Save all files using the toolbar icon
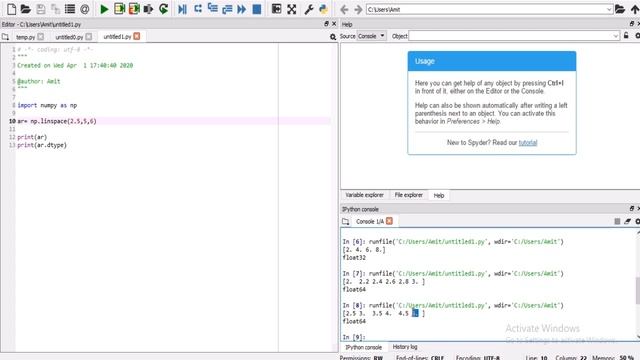The image size is (640, 360). click(55, 9)
